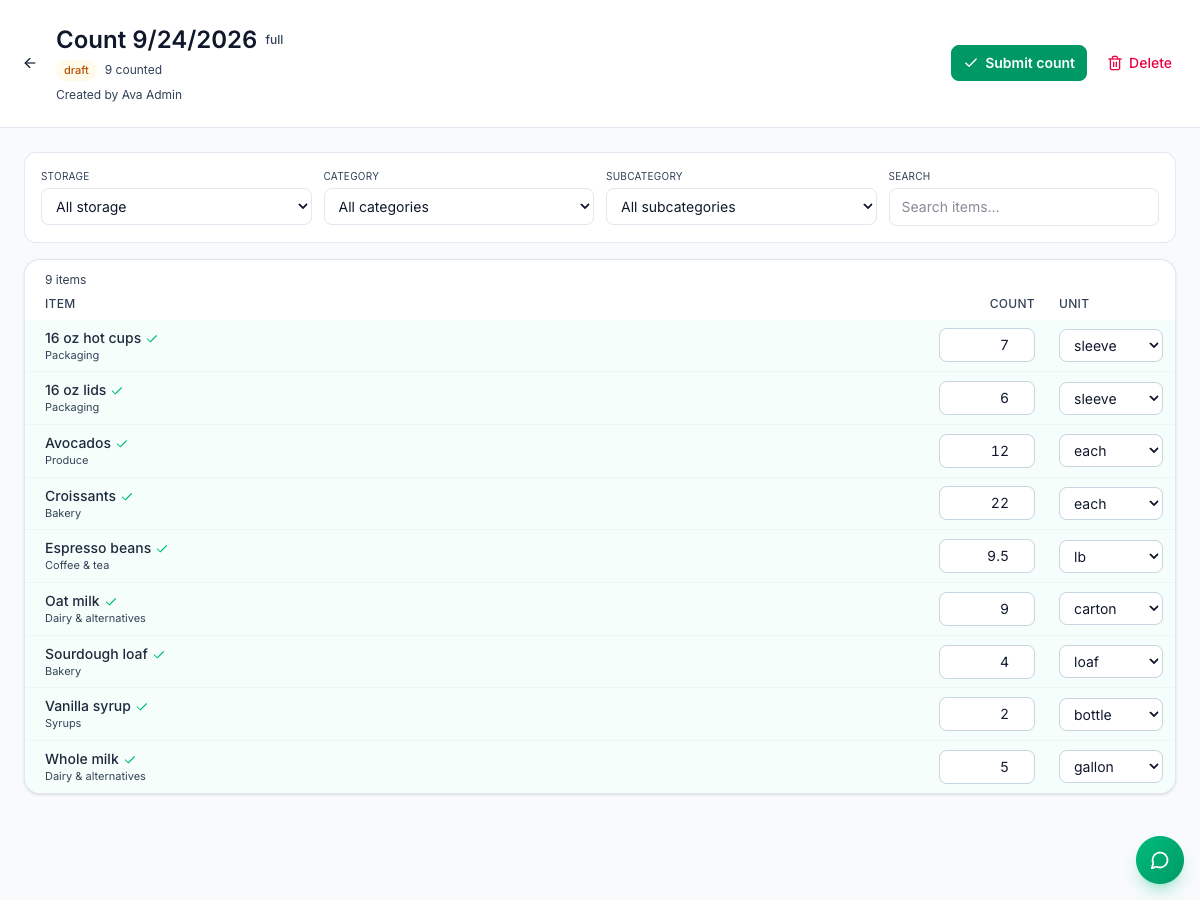
Task: Click the checkmark beside 16 oz lids
Action: click(117, 391)
